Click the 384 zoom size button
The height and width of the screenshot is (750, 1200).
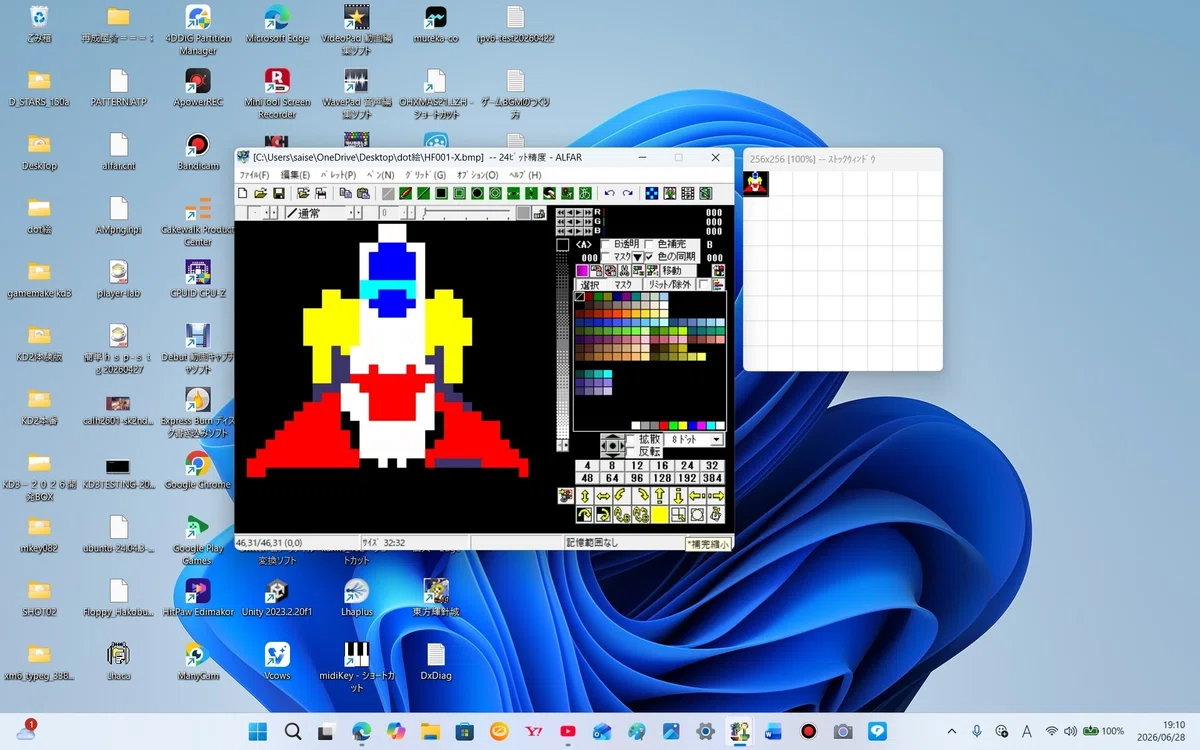pos(711,478)
